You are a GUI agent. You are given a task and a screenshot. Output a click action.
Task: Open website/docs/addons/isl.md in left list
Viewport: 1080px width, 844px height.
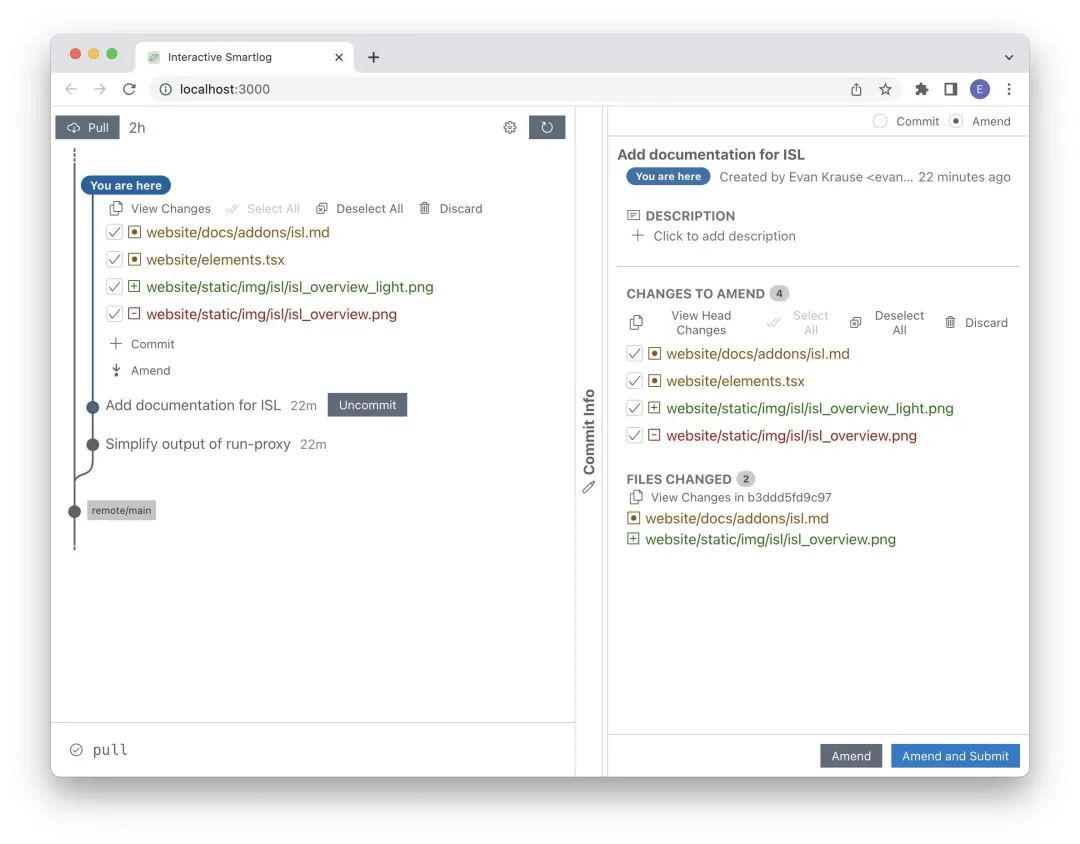(238, 232)
